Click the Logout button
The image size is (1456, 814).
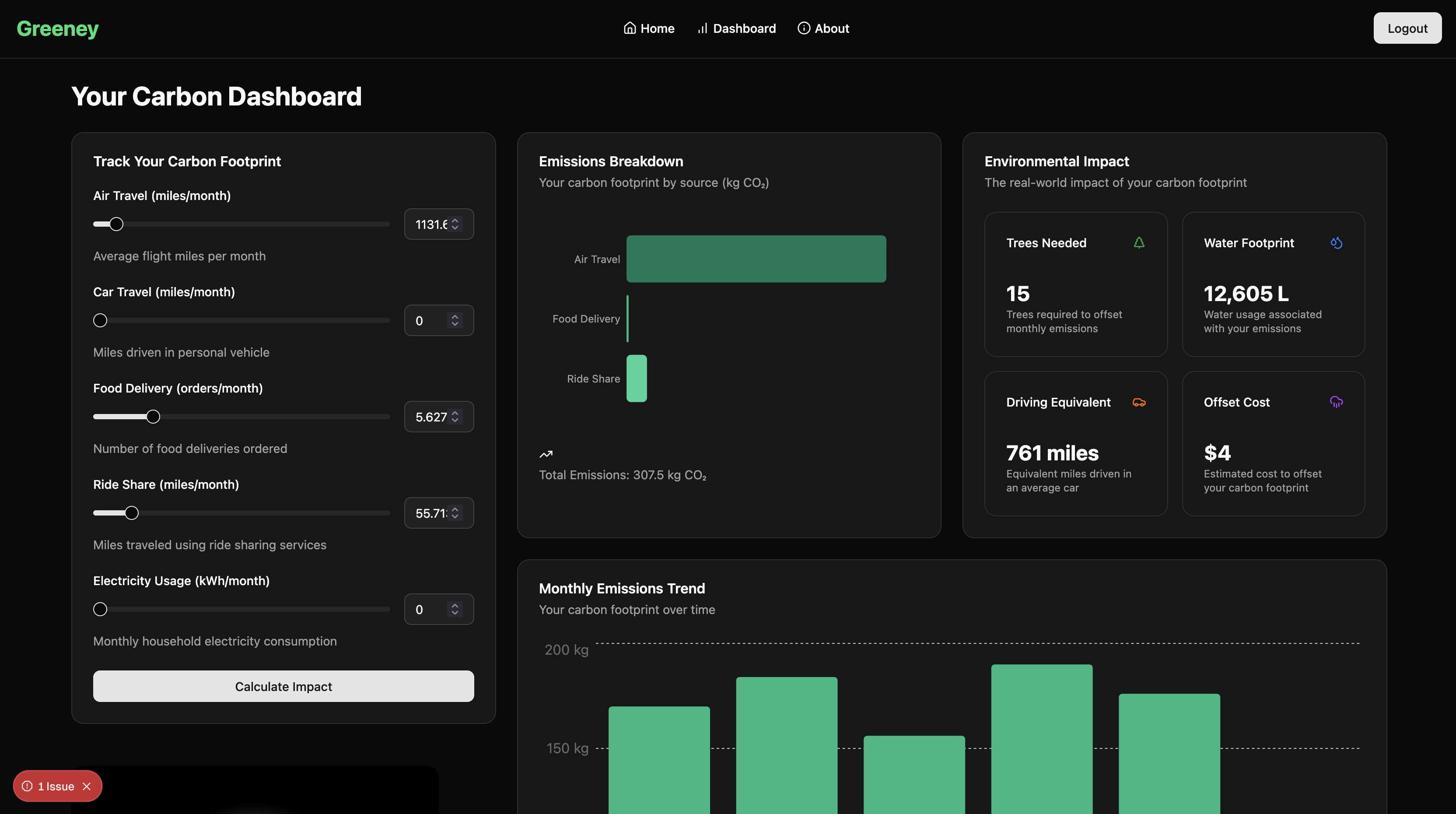[1407, 28]
